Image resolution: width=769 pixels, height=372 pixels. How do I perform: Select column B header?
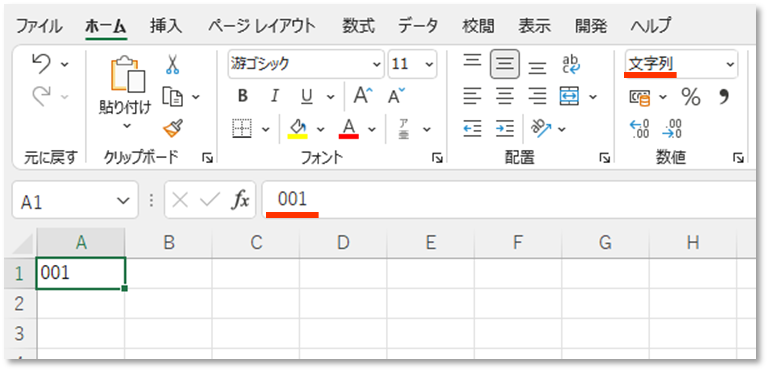[169, 243]
